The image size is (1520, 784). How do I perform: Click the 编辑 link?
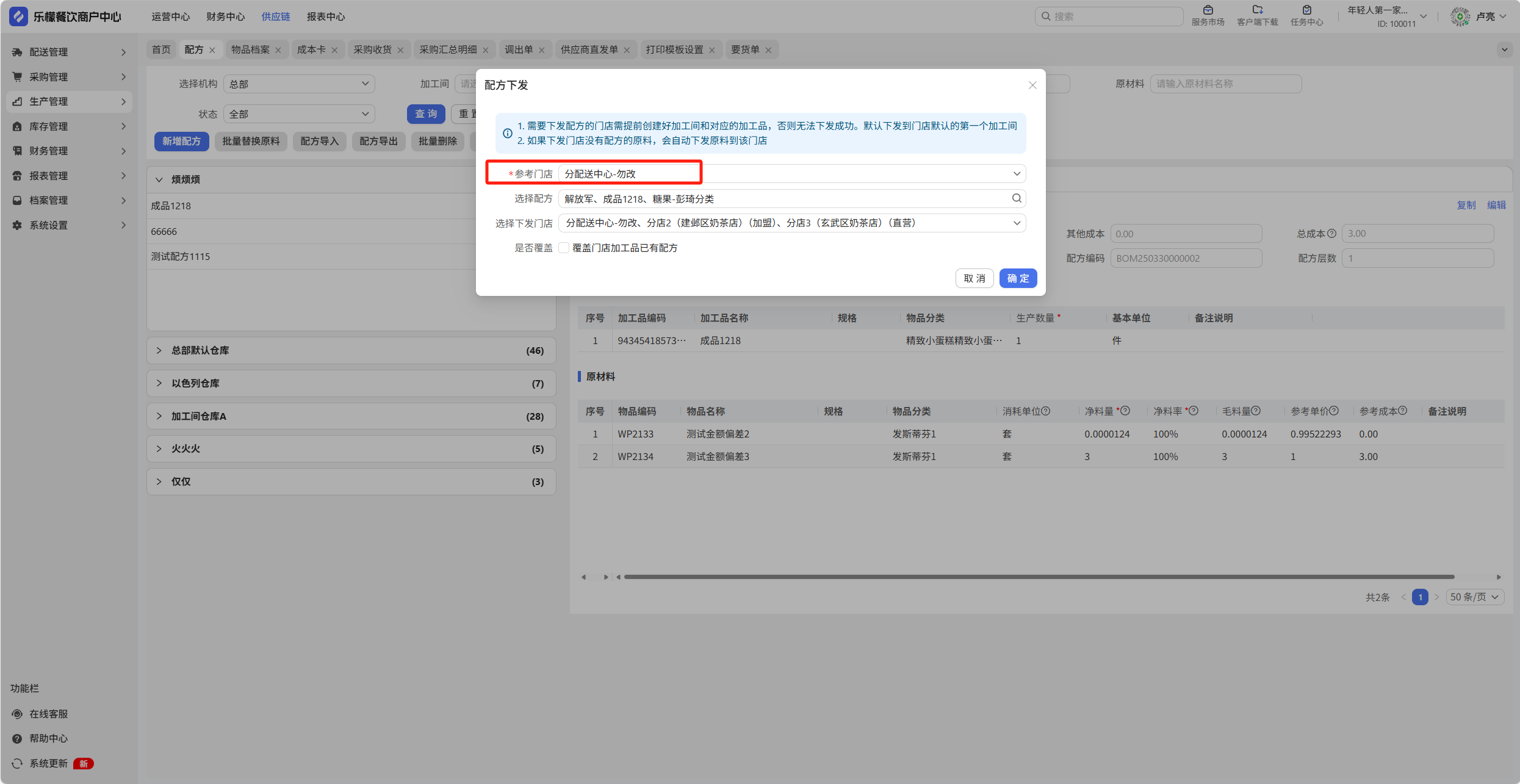tap(1496, 206)
